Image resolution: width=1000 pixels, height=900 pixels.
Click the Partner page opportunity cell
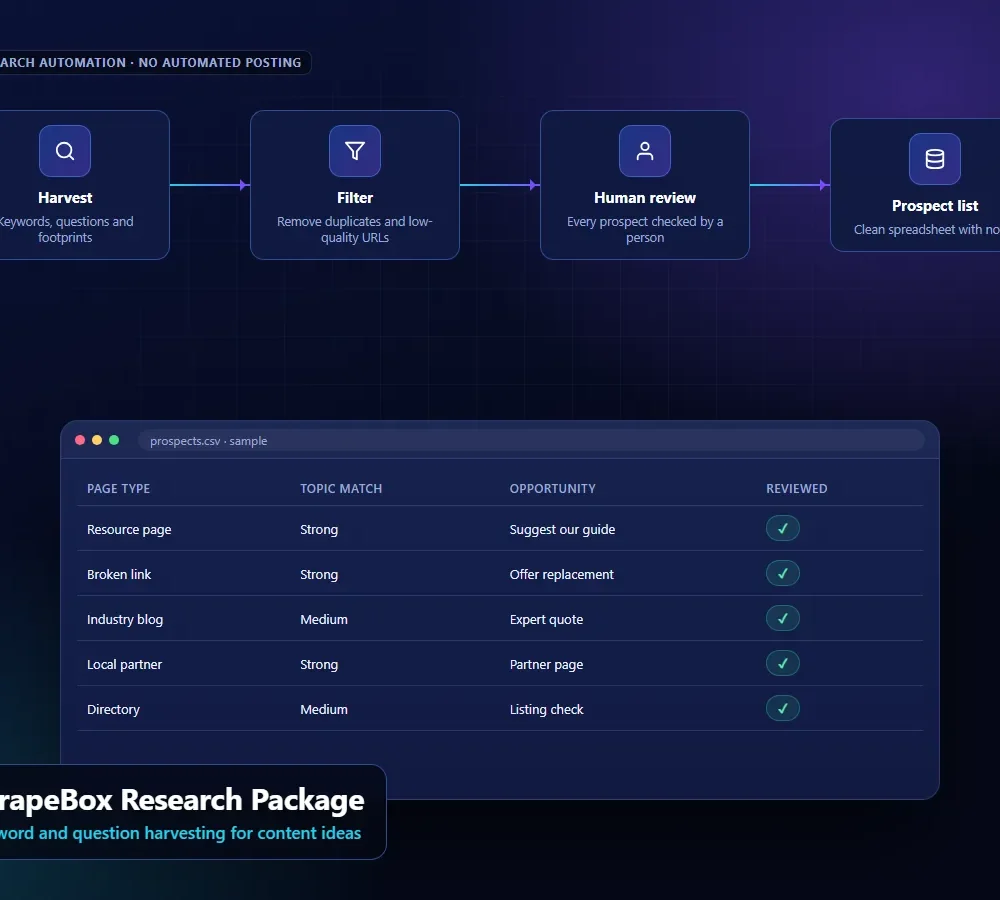pyautogui.click(x=547, y=664)
